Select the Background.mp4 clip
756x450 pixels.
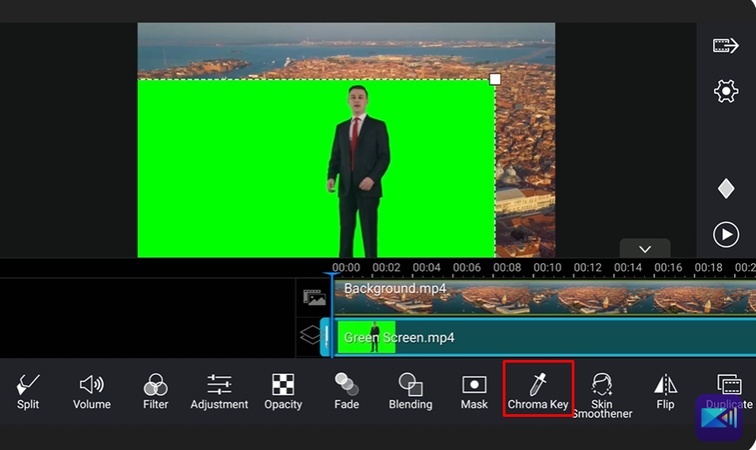click(545, 298)
